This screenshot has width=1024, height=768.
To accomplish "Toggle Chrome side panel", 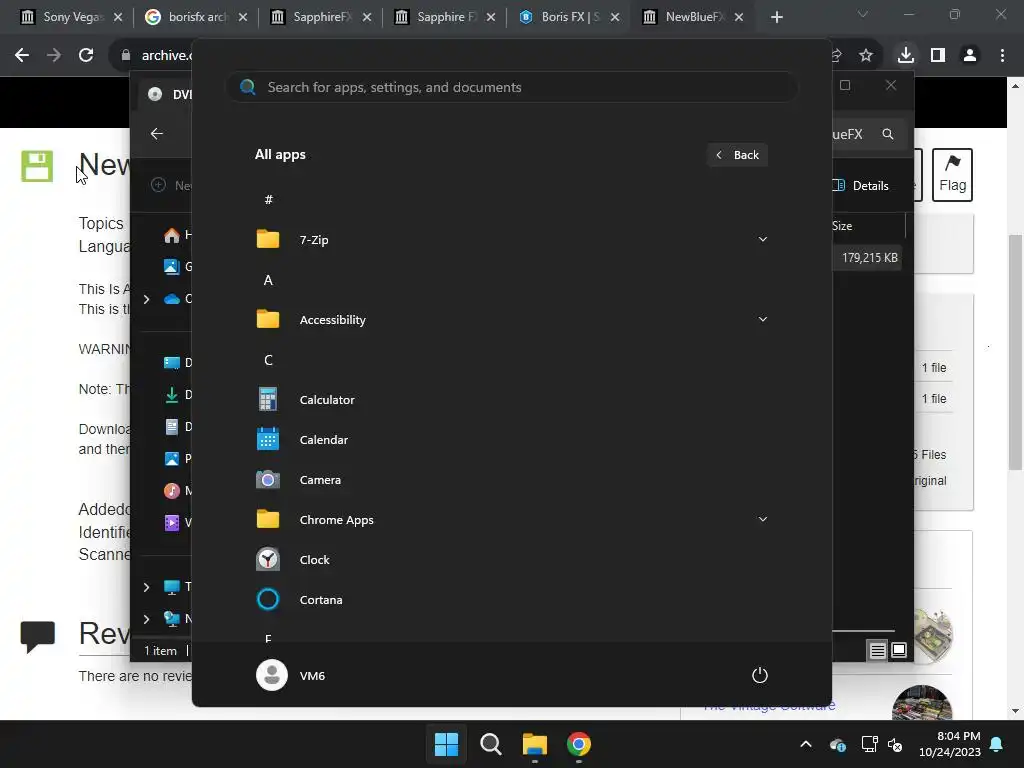I will point(938,56).
